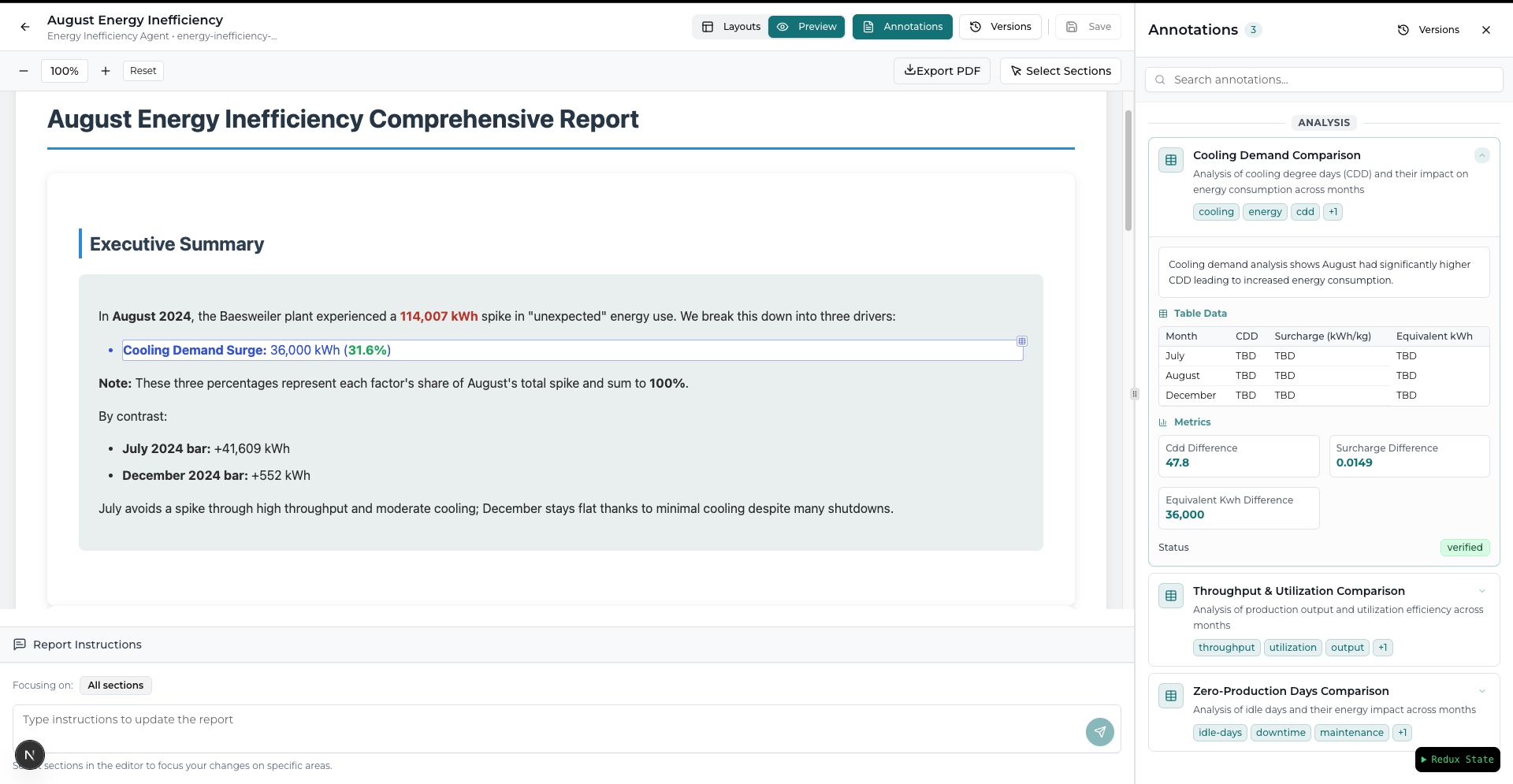
Task: Click the December 2024 bar bullet
Action: [x=216, y=476]
